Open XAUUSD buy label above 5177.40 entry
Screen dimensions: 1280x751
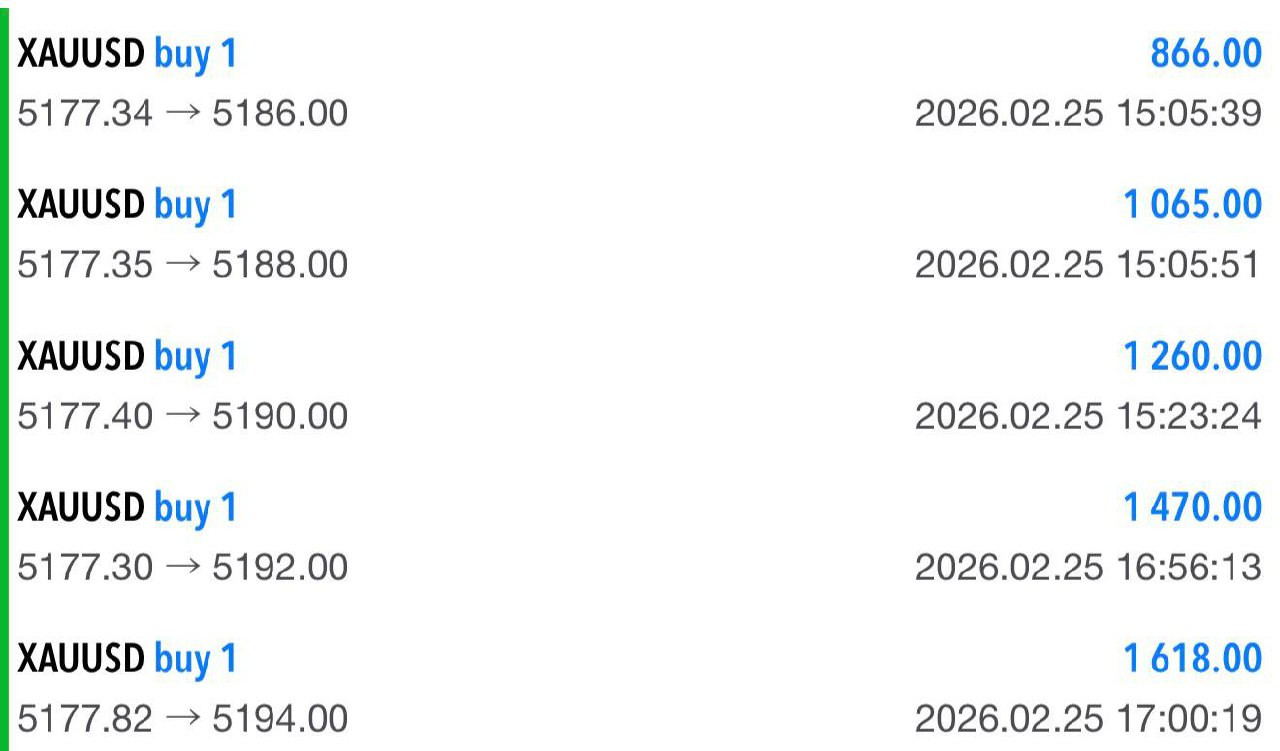[127, 357]
